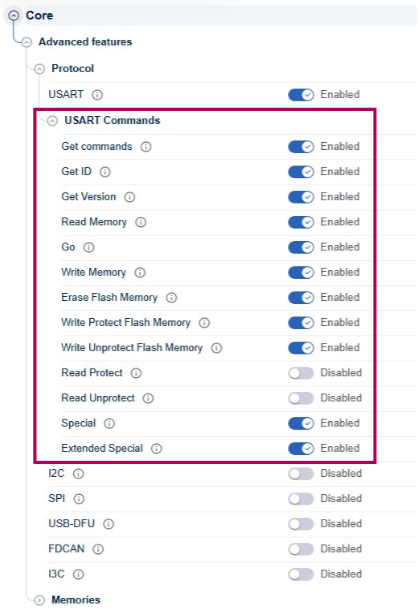Open info icon beside Get commands
This screenshot has width=420, height=612.
(x=146, y=147)
